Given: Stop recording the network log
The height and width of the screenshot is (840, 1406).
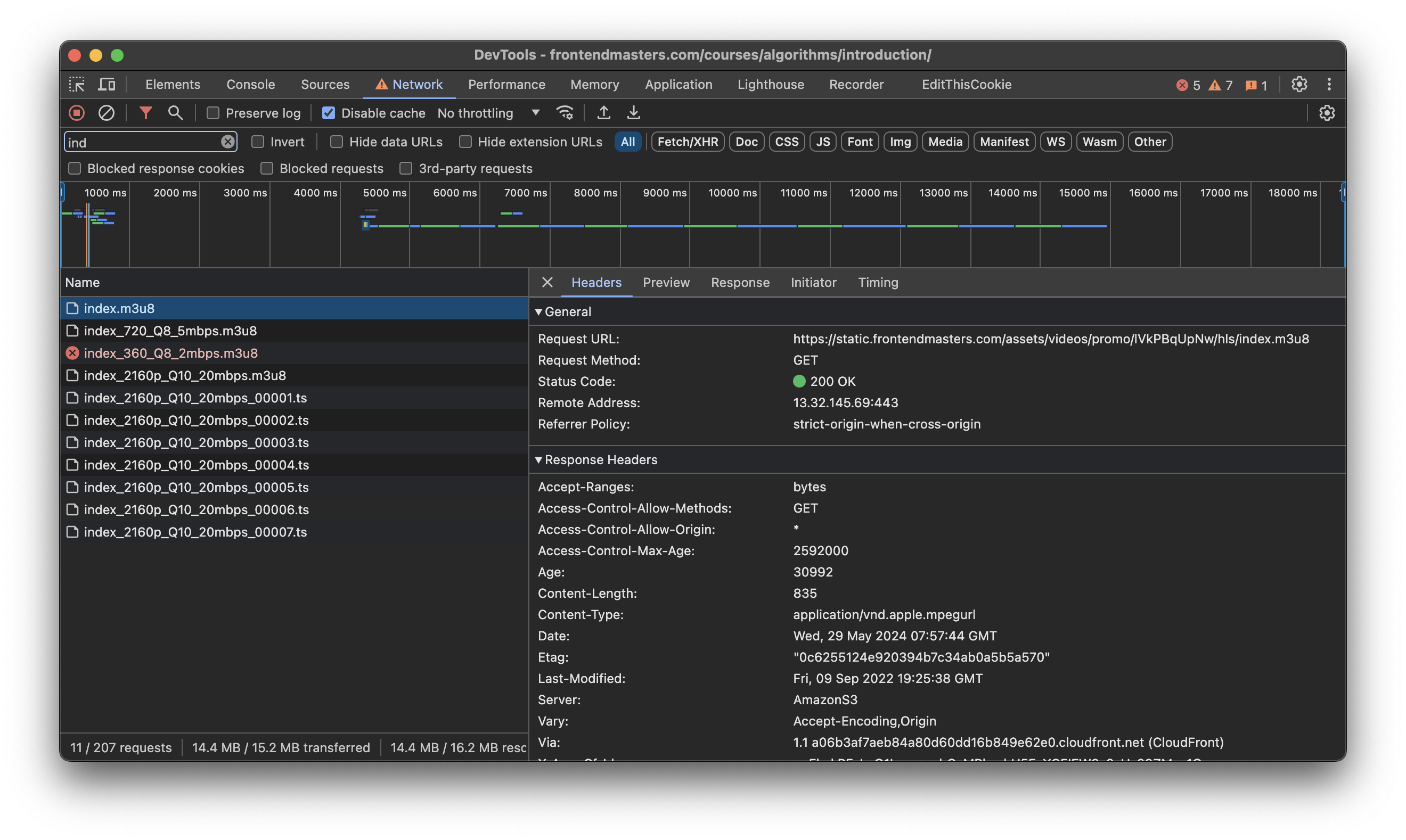Looking at the screenshot, I should (77, 113).
